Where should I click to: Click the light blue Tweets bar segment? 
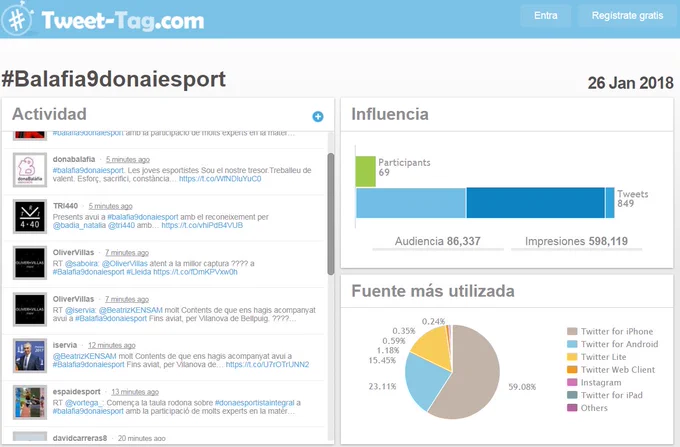[x=411, y=203]
